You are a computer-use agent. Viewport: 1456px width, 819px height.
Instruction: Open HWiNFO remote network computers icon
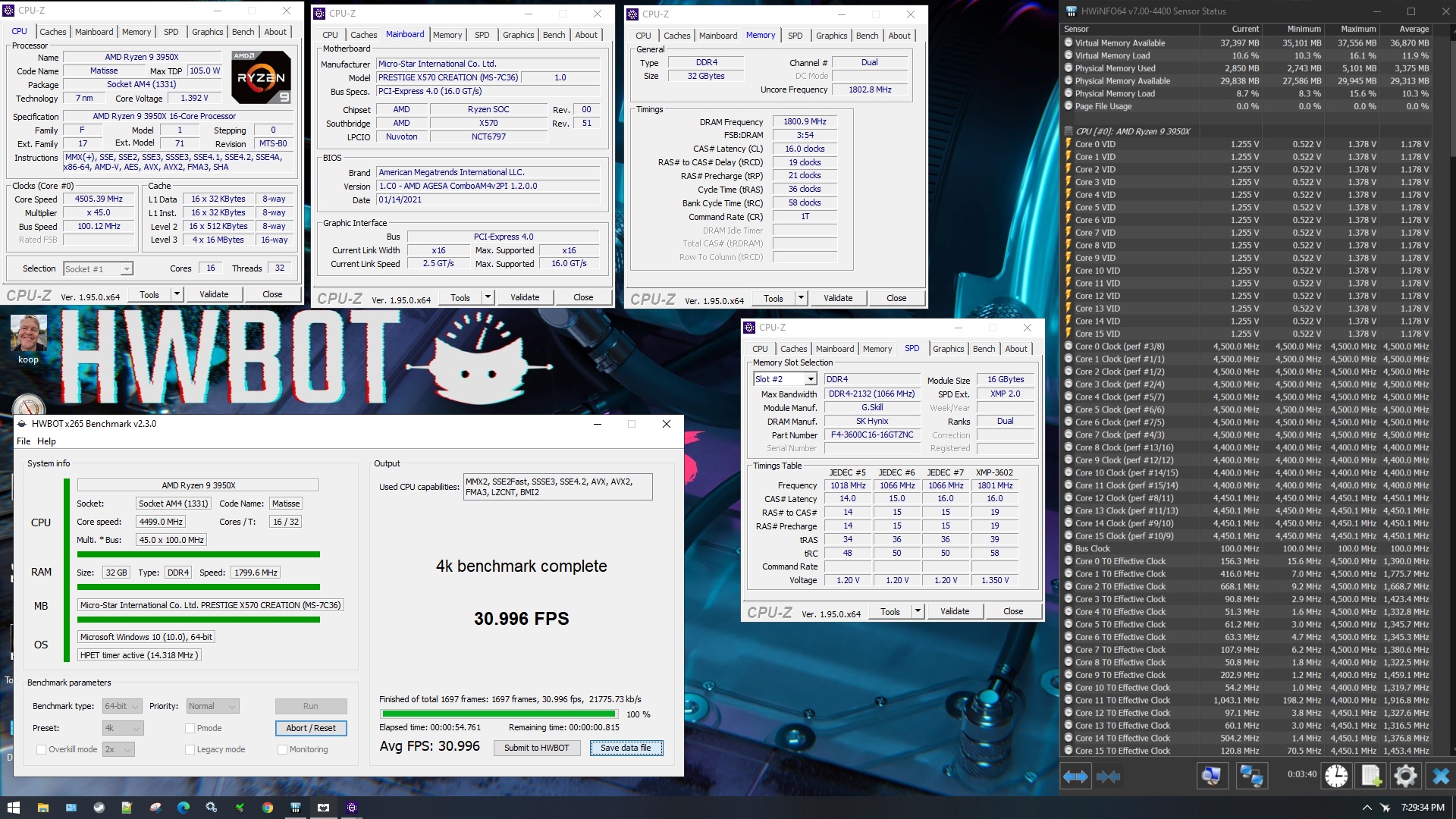(1250, 775)
